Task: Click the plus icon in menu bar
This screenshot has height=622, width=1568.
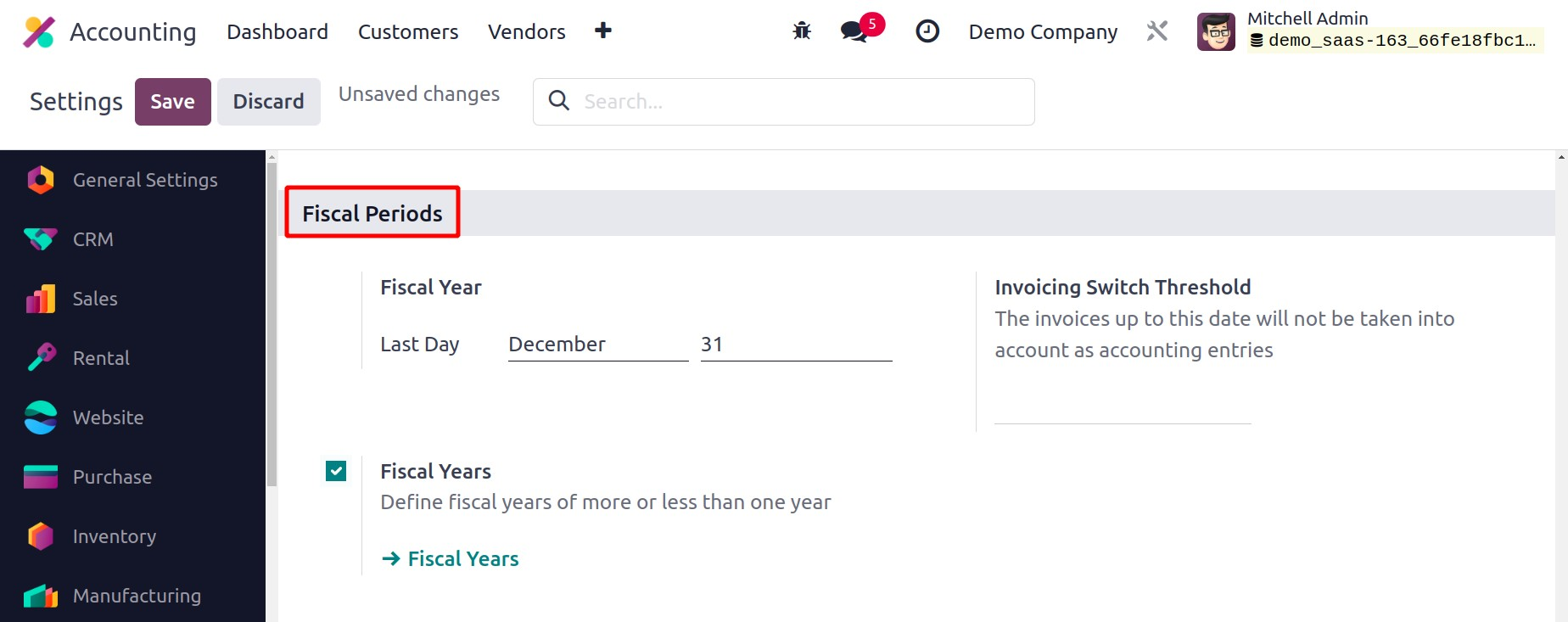Action: point(603,31)
